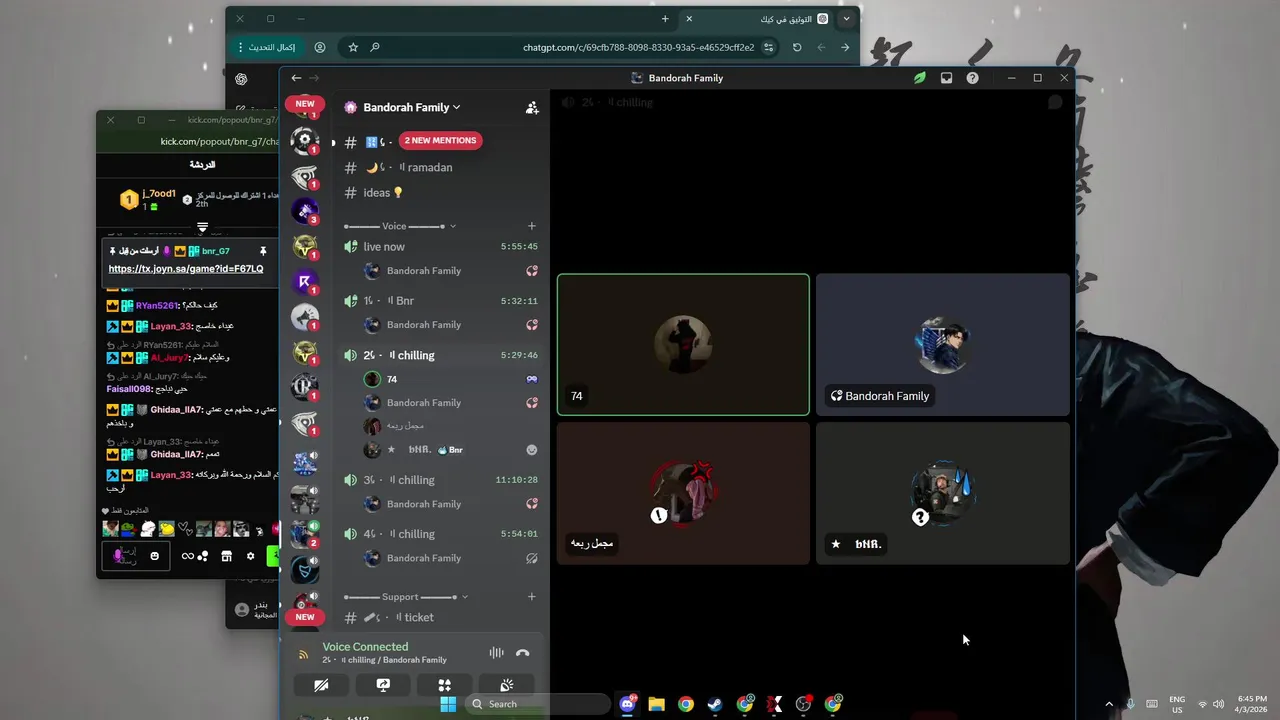
Task: Open the megaphone server icon
Action: 305,317
